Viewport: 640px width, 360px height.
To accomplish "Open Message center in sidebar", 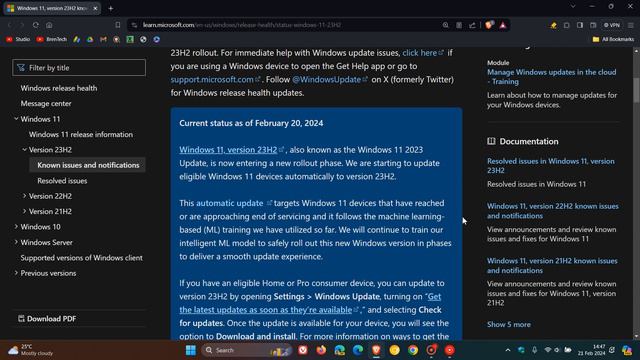I will click(x=46, y=103).
